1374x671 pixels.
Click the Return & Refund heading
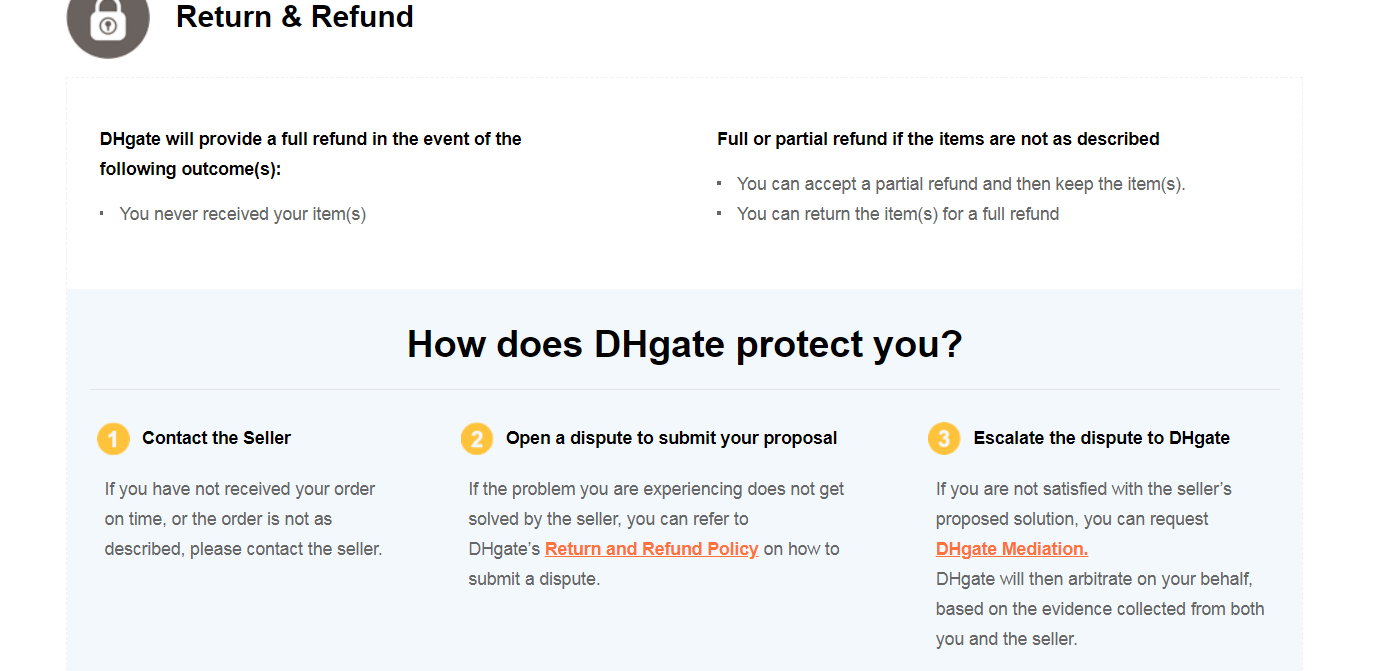(x=295, y=17)
